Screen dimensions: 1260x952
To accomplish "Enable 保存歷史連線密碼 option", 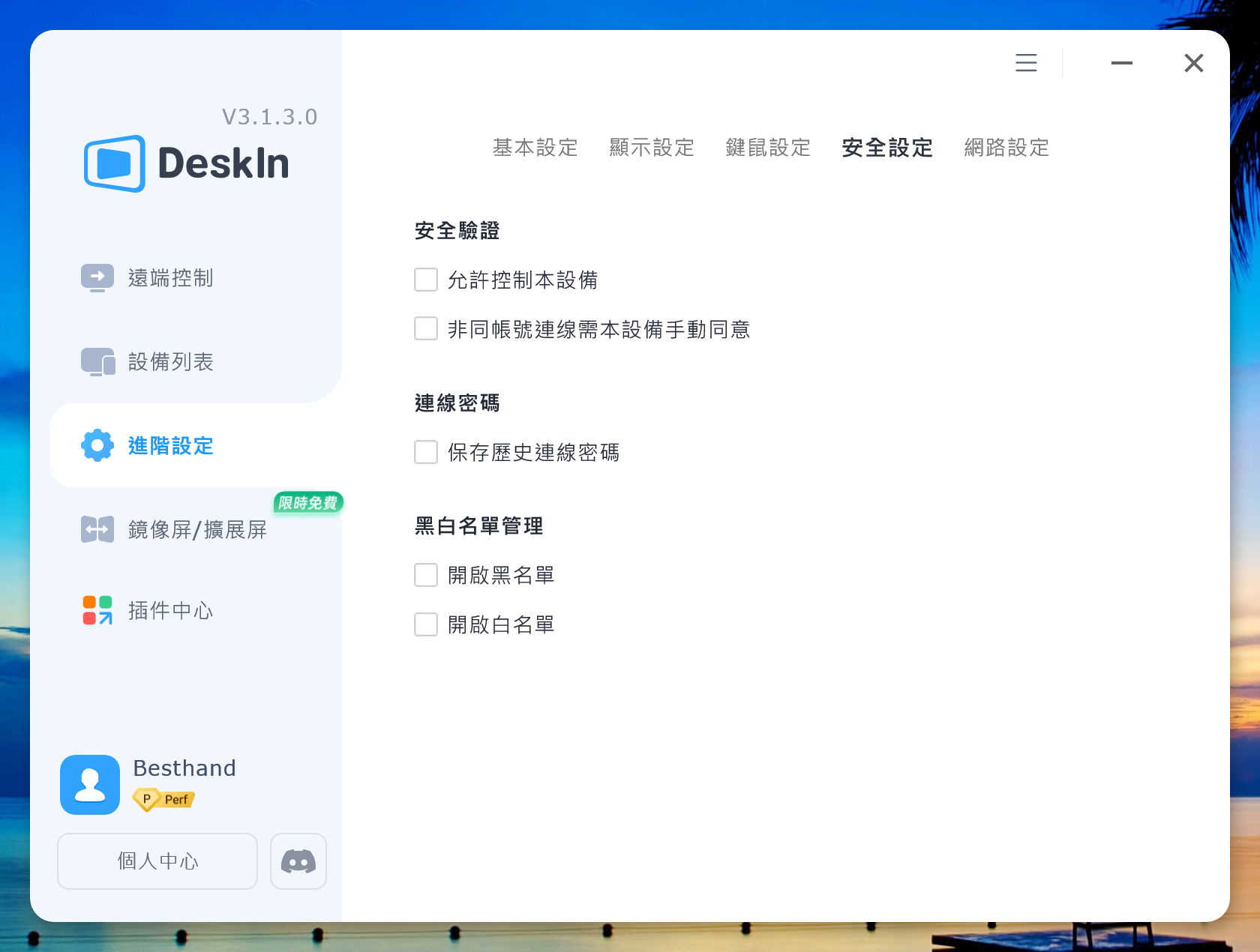I will tap(425, 451).
